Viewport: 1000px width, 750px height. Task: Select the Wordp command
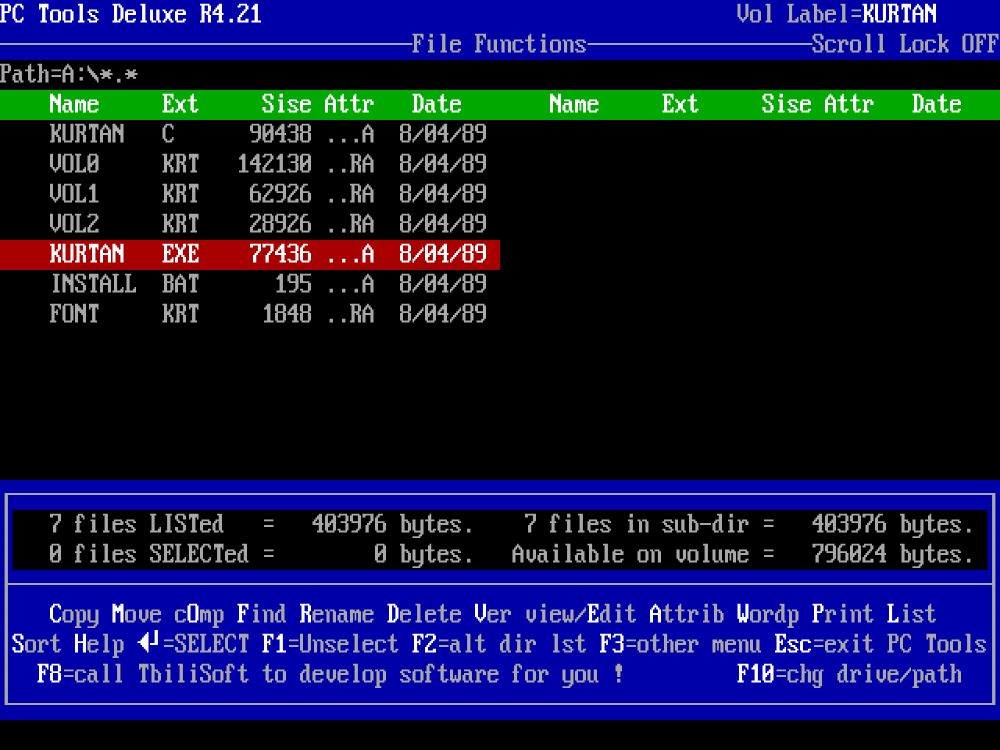pyautogui.click(x=768, y=614)
